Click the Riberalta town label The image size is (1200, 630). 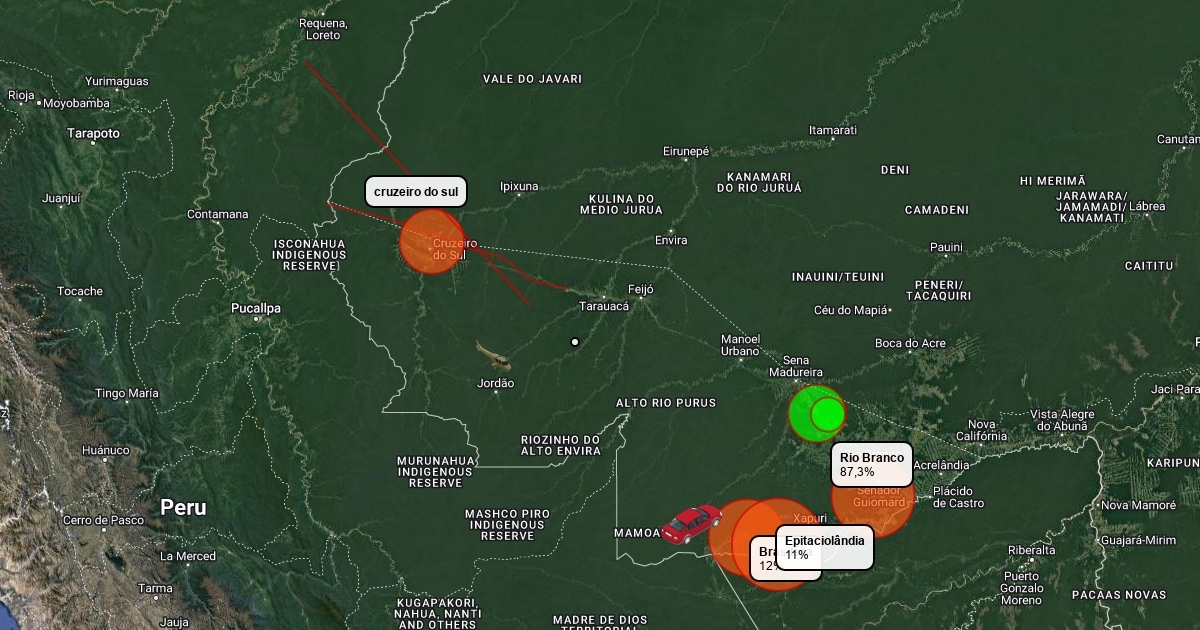tap(1031, 550)
